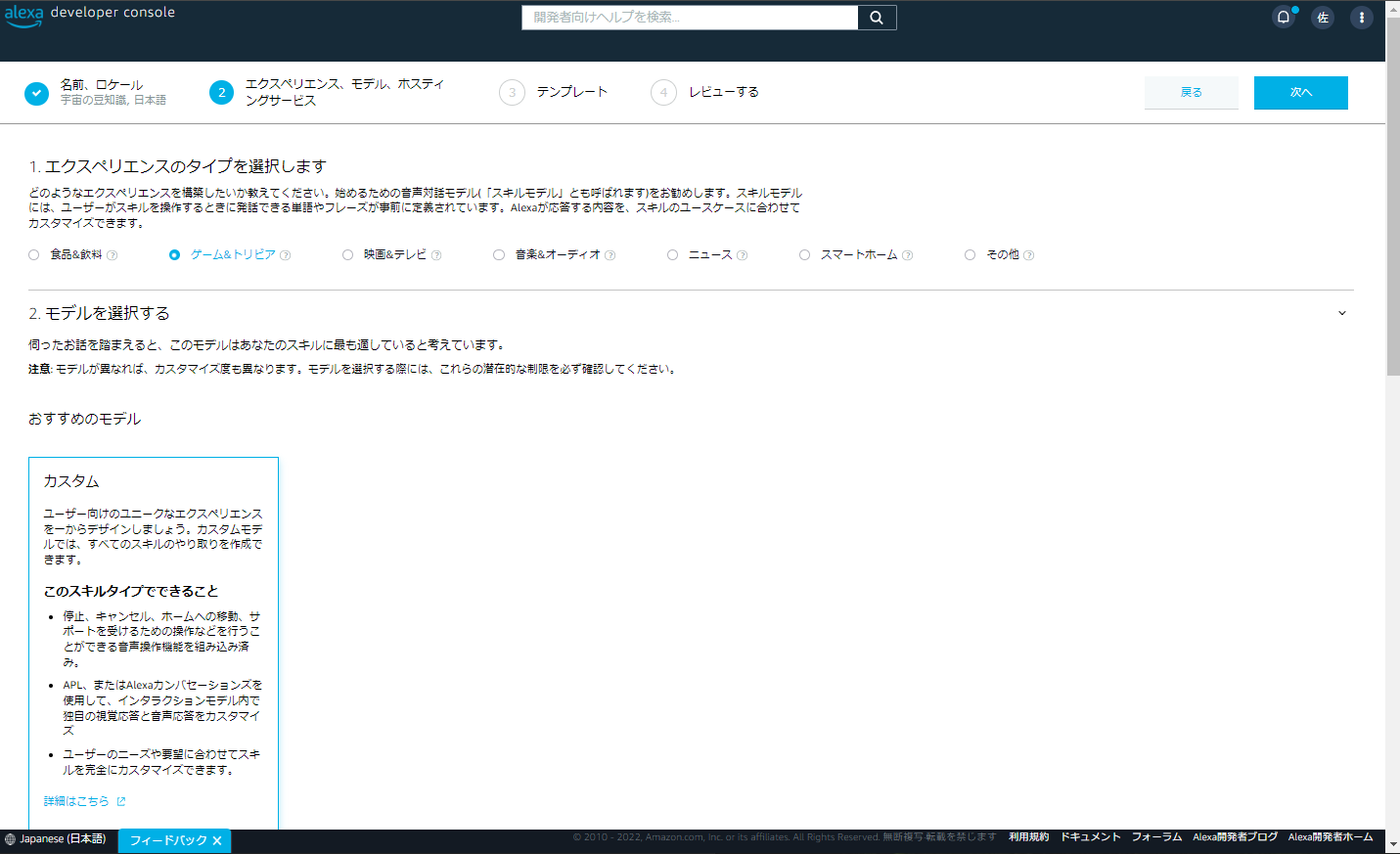Click the search magnifier icon
Image resolution: width=1400 pixels, height=854 pixels.
pyautogui.click(x=876, y=17)
